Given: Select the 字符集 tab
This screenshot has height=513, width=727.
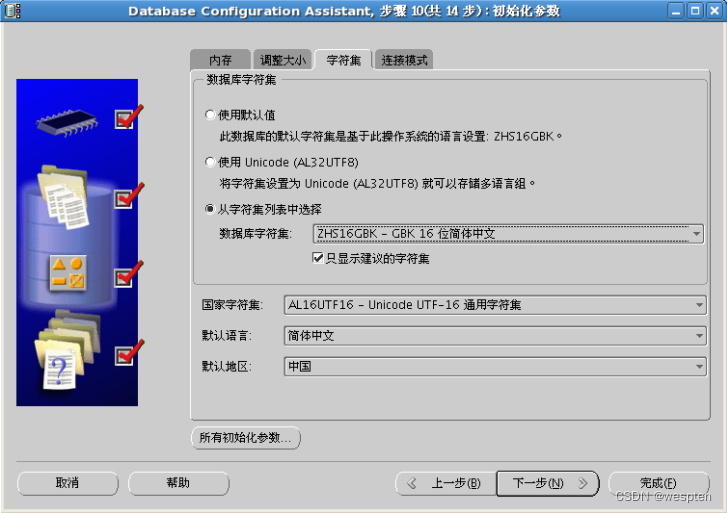Looking at the screenshot, I should 343,60.
